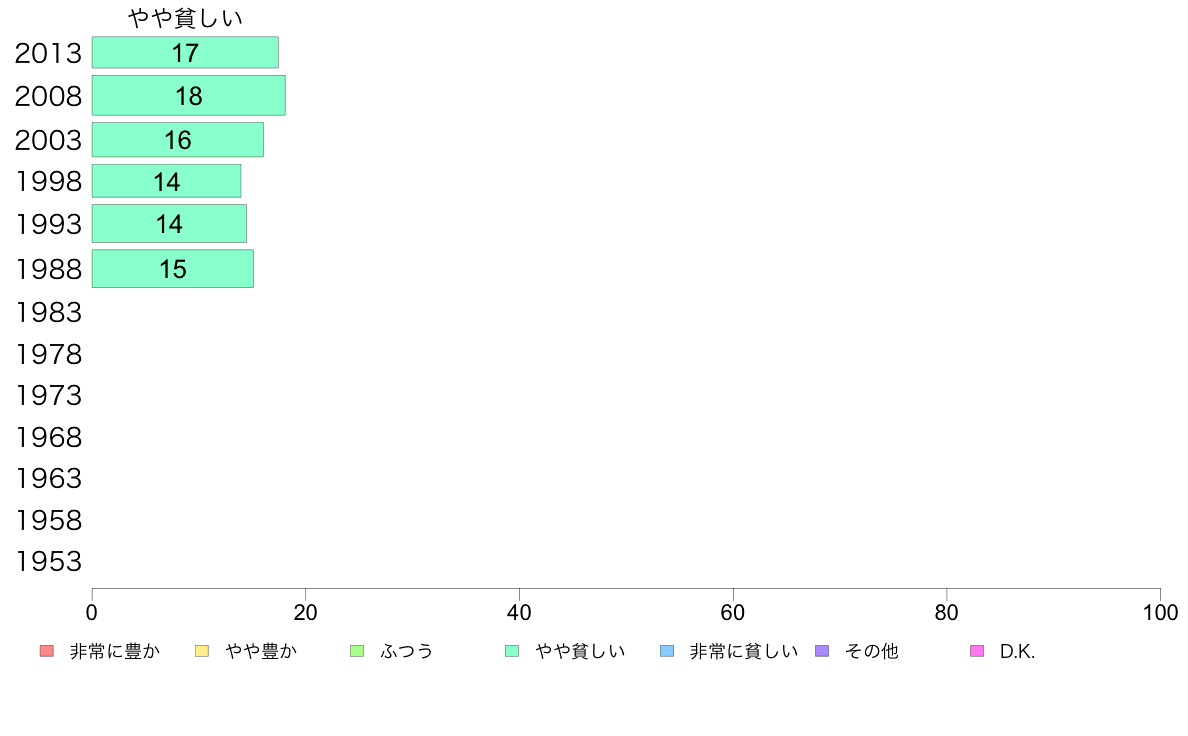Select the 2013 bar showing 17

point(185,52)
